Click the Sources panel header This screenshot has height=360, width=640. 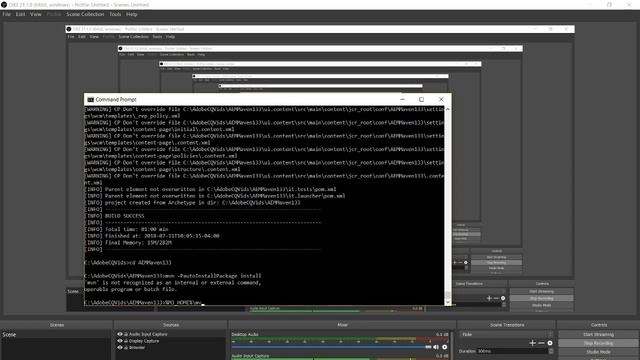click(171, 325)
